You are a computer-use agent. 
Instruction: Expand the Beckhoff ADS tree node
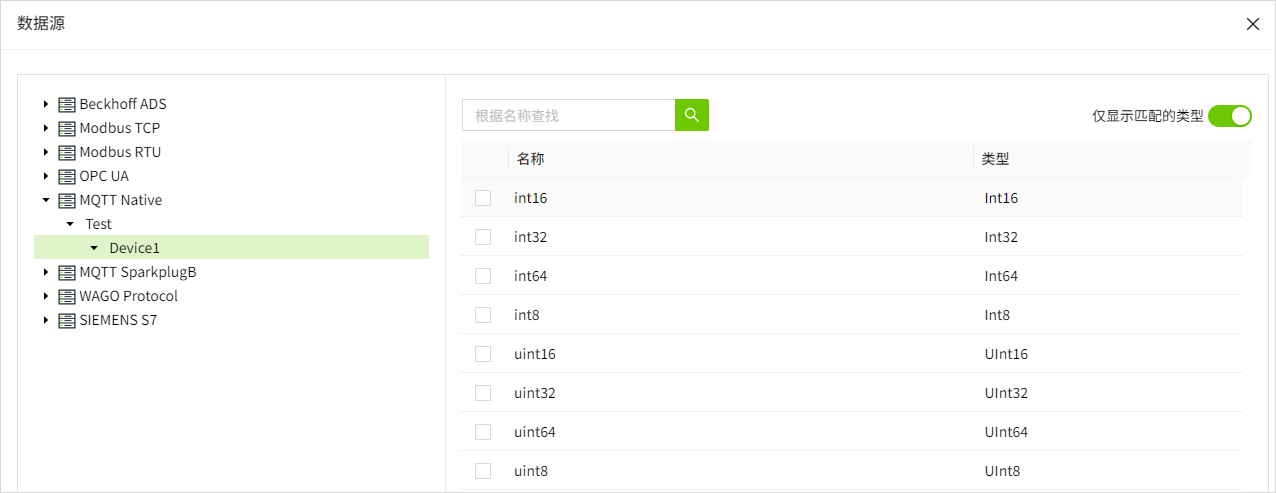[x=46, y=104]
